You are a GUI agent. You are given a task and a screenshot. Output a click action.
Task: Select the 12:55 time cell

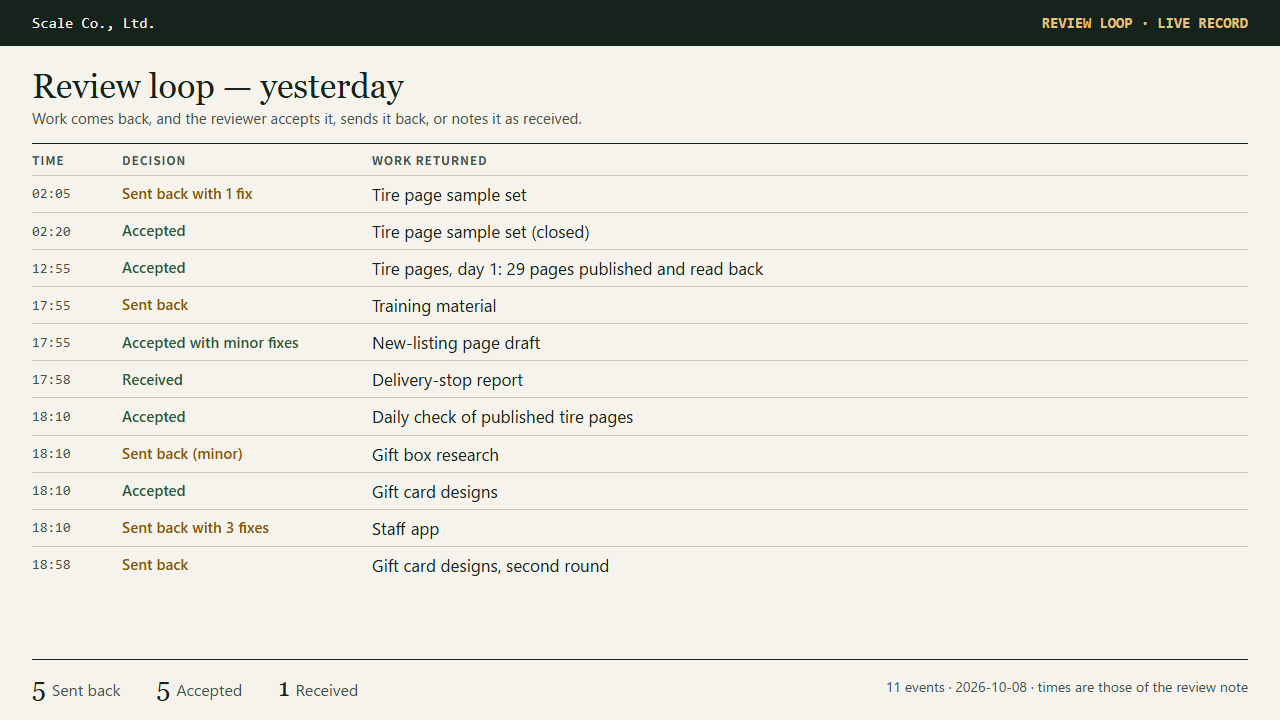tap(51, 268)
